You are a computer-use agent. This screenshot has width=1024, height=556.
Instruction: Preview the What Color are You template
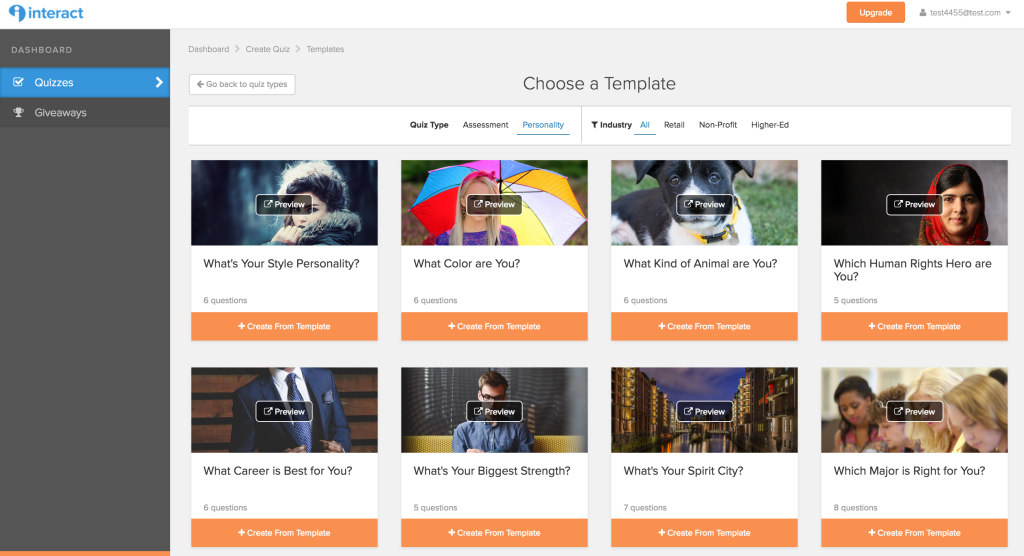(x=494, y=204)
